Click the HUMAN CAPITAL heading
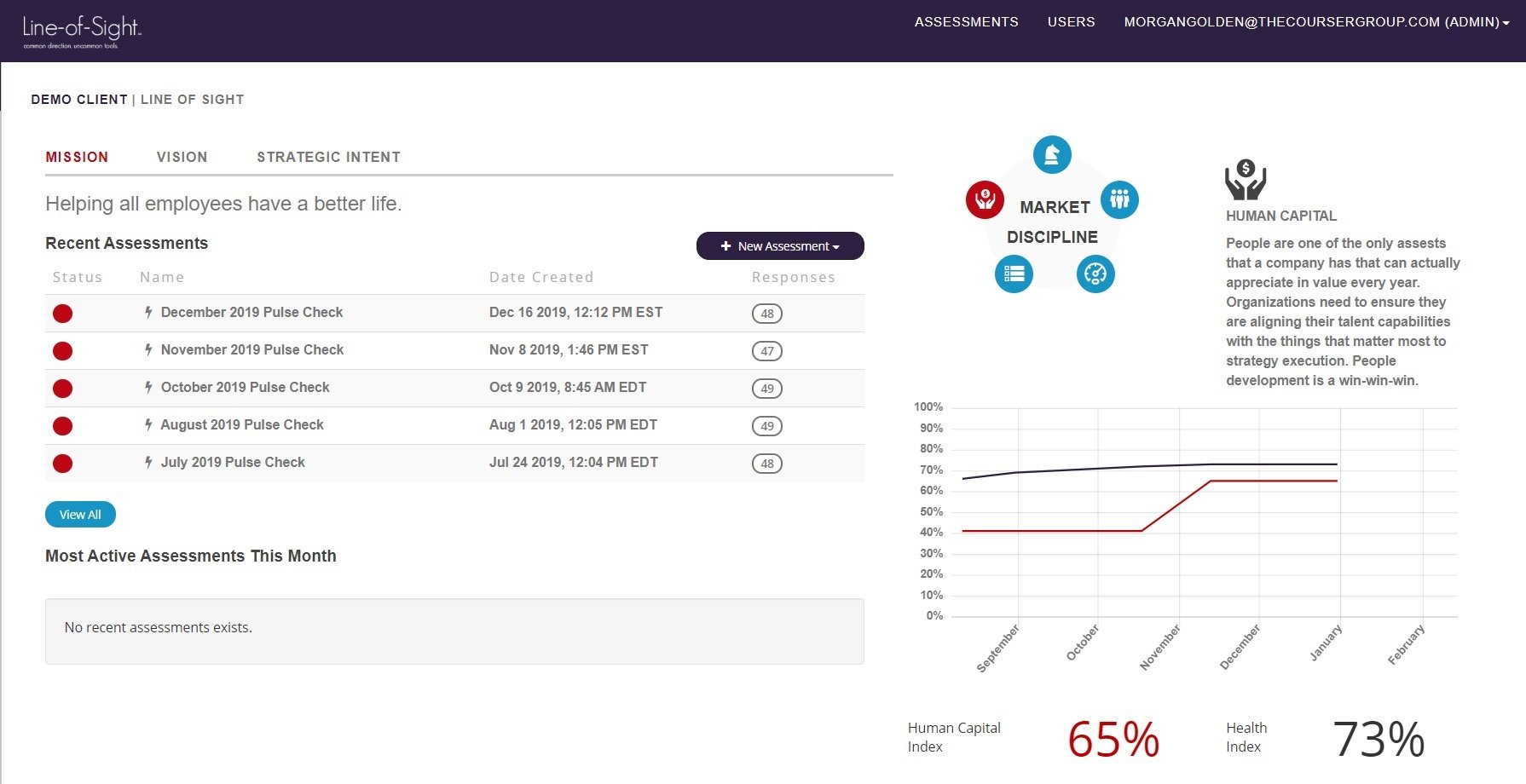Viewport: 1526px width, 784px height. point(1281,216)
